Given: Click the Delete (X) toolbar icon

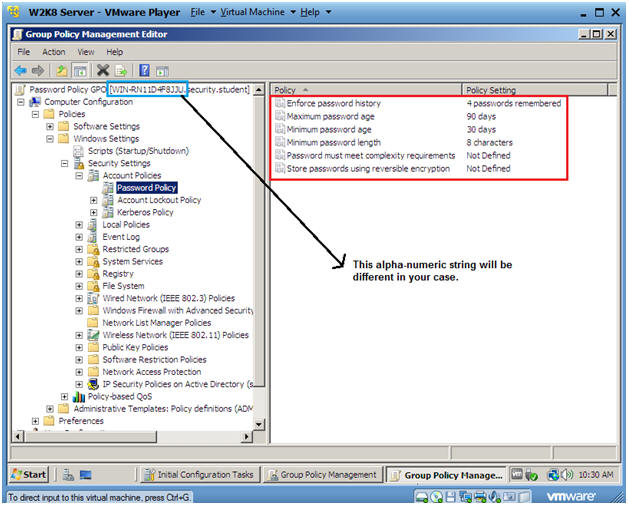Looking at the screenshot, I should click(103, 70).
